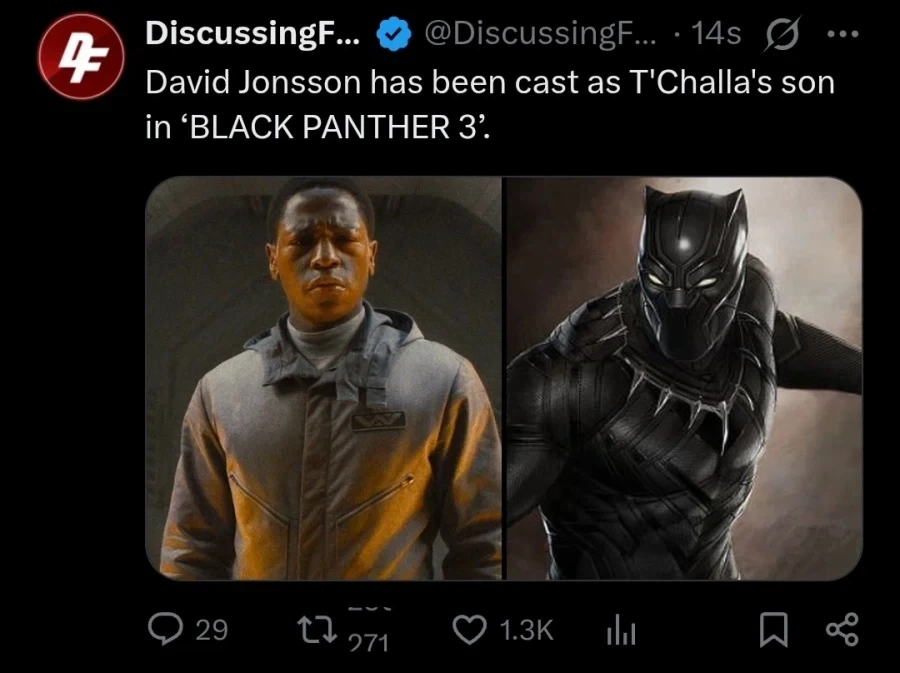Click the 271 repost count
This screenshot has height=673, width=900.
(369, 643)
